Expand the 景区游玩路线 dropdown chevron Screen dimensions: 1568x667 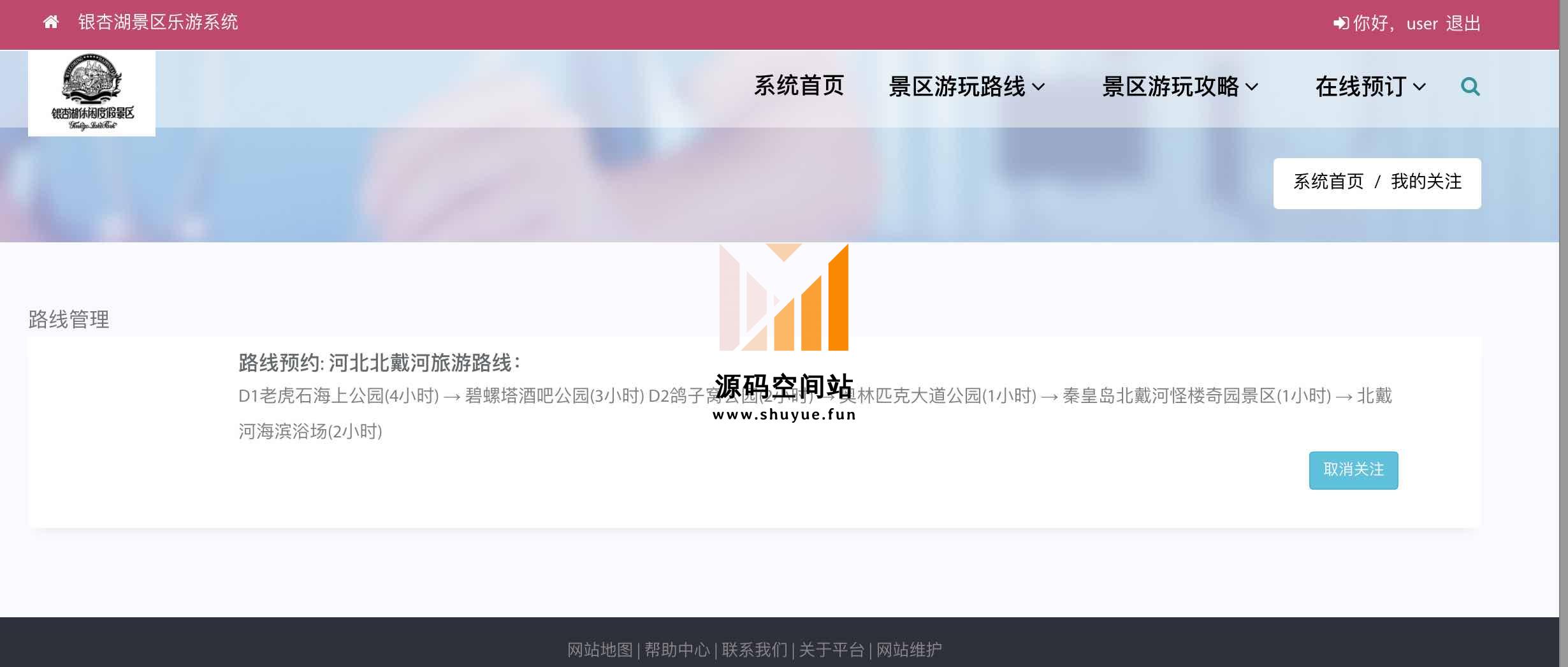tap(1038, 87)
